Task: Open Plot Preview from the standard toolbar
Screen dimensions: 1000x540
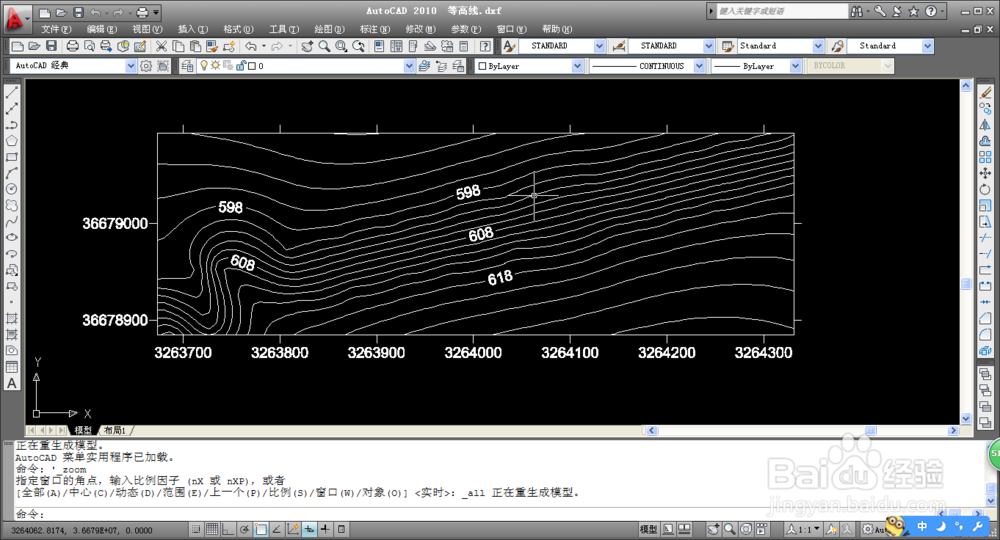Action: pyautogui.click(x=89, y=46)
